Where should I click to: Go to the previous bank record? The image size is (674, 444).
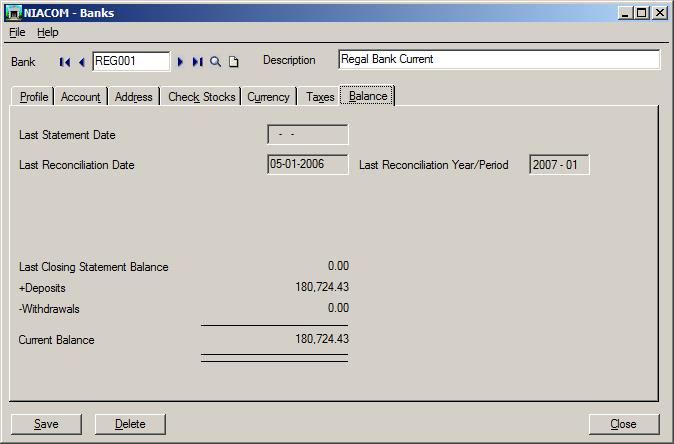coord(82,62)
